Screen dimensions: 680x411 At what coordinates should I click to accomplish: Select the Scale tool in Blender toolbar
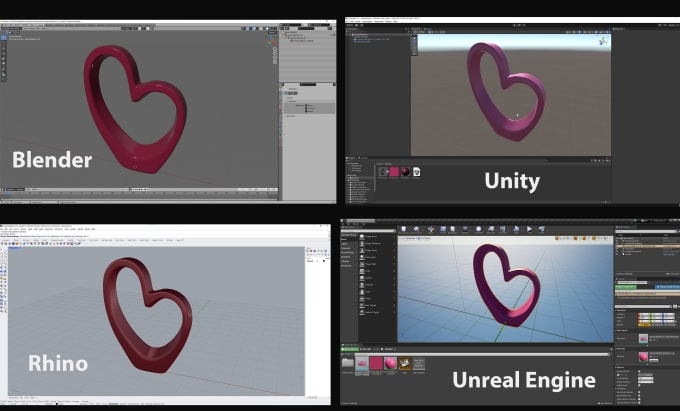coord(3,59)
